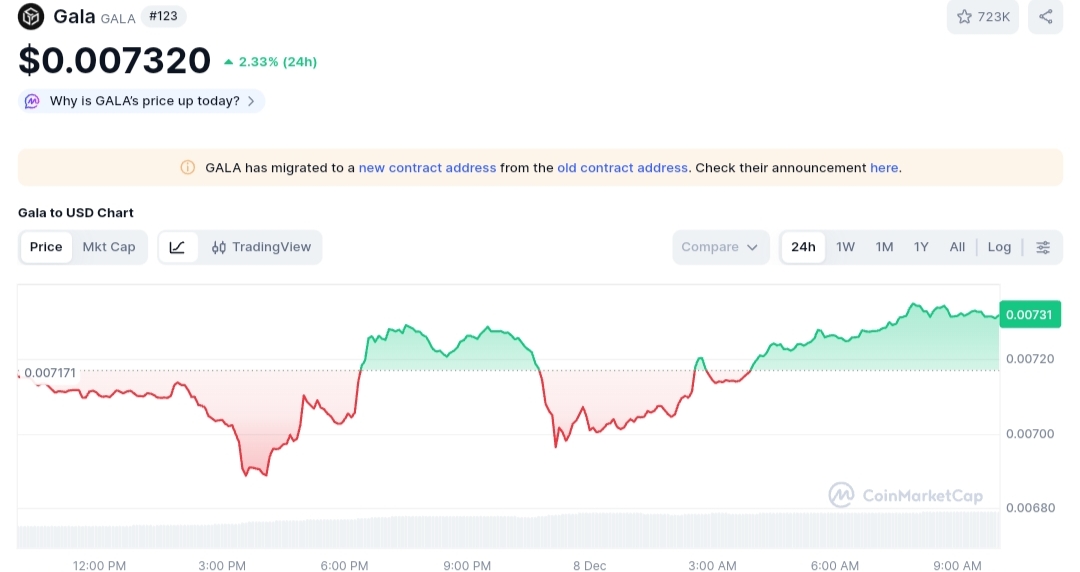Open the old contract address link

point(623,167)
